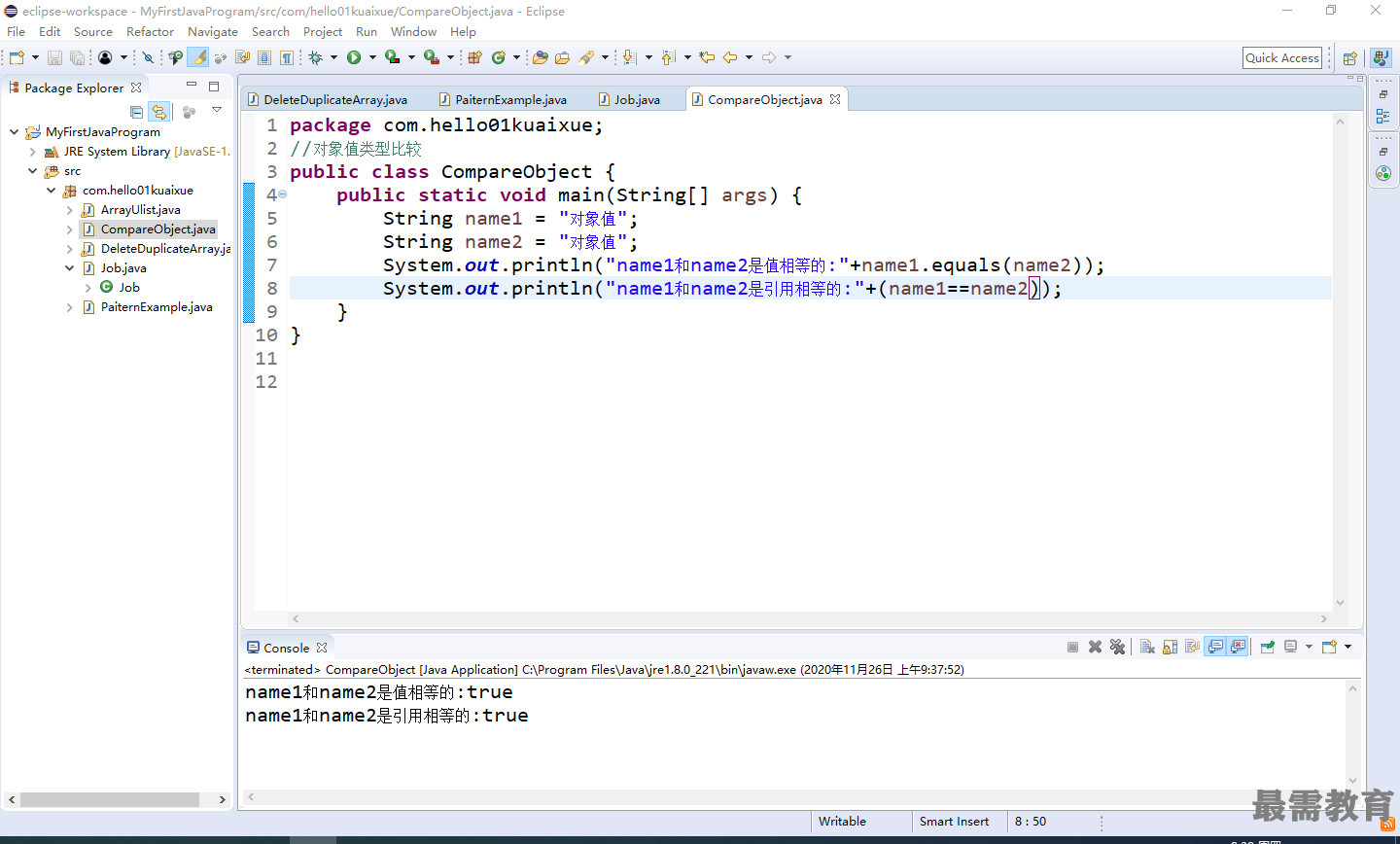Open the Run button dropdown arrow
This screenshot has width=1400, height=844.
(x=372, y=58)
